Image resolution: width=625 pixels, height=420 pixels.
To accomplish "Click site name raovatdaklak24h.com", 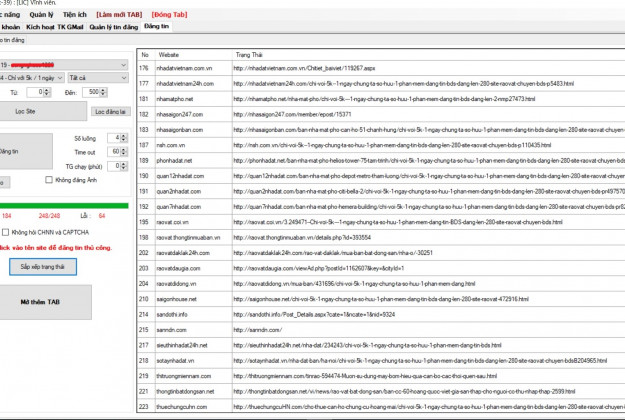I will [x=183, y=253].
